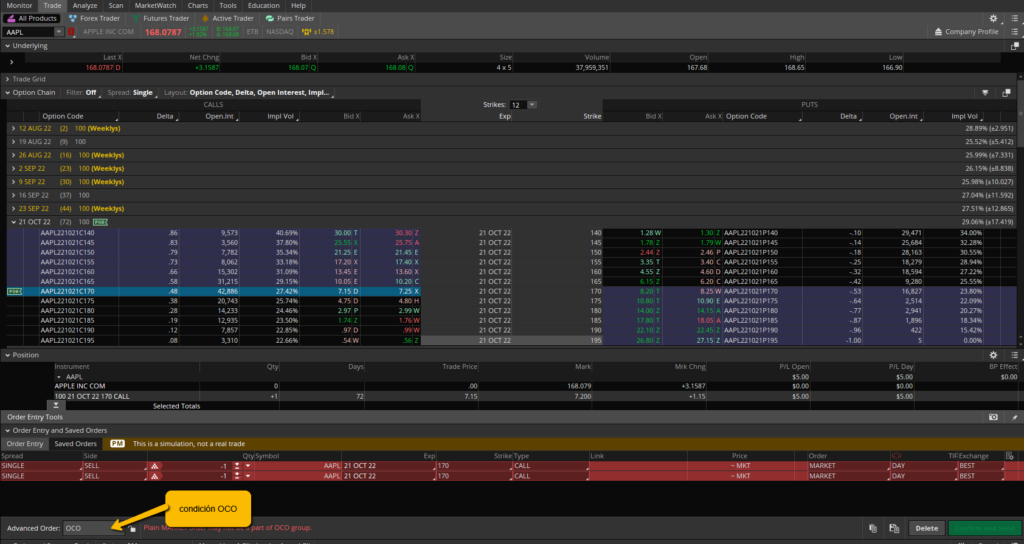Open the Position panel gear settings
The height and width of the screenshot is (544, 1024).
tap(993, 354)
